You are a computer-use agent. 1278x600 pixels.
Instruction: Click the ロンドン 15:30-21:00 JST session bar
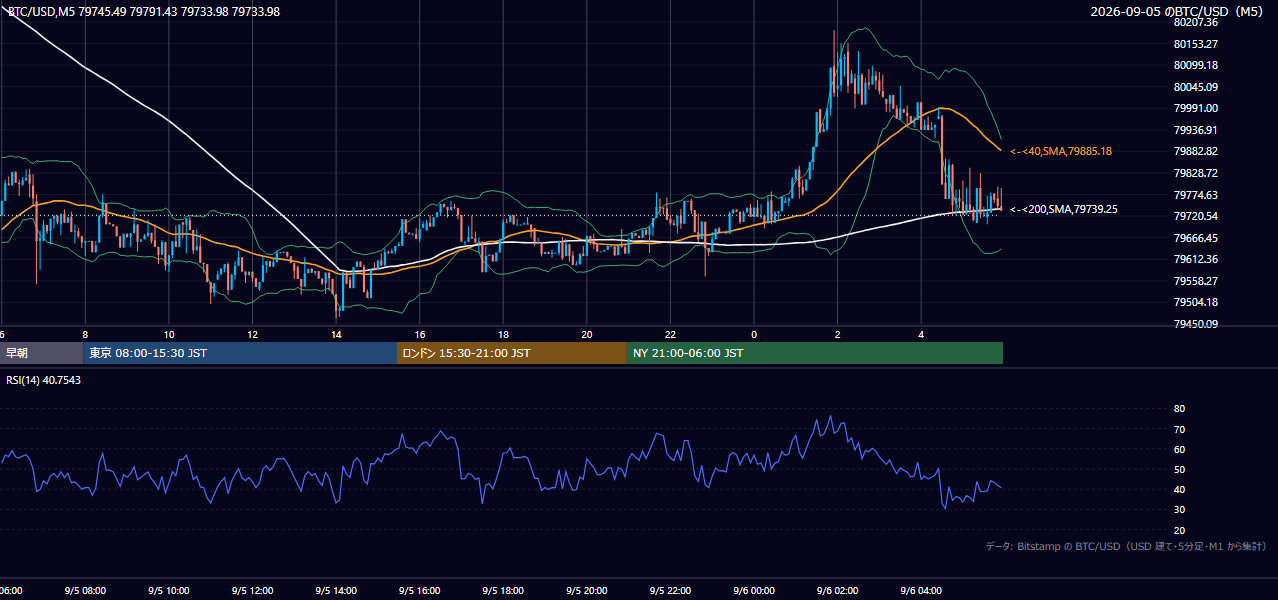[x=512, y=353]
